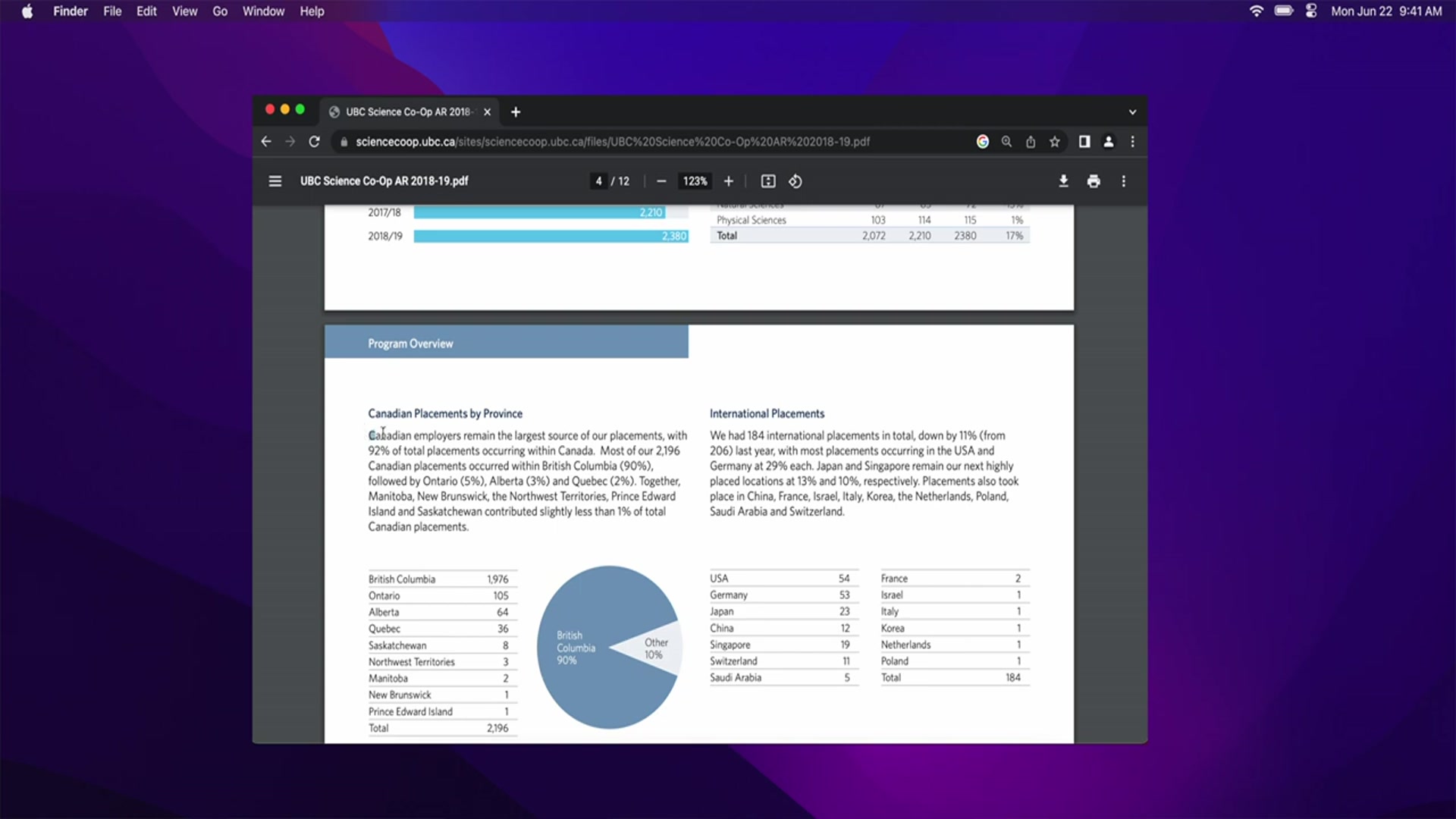Check Wi-Fi status in menu bar
This screenshot has width=1456, height=819.
(1257, 11)
